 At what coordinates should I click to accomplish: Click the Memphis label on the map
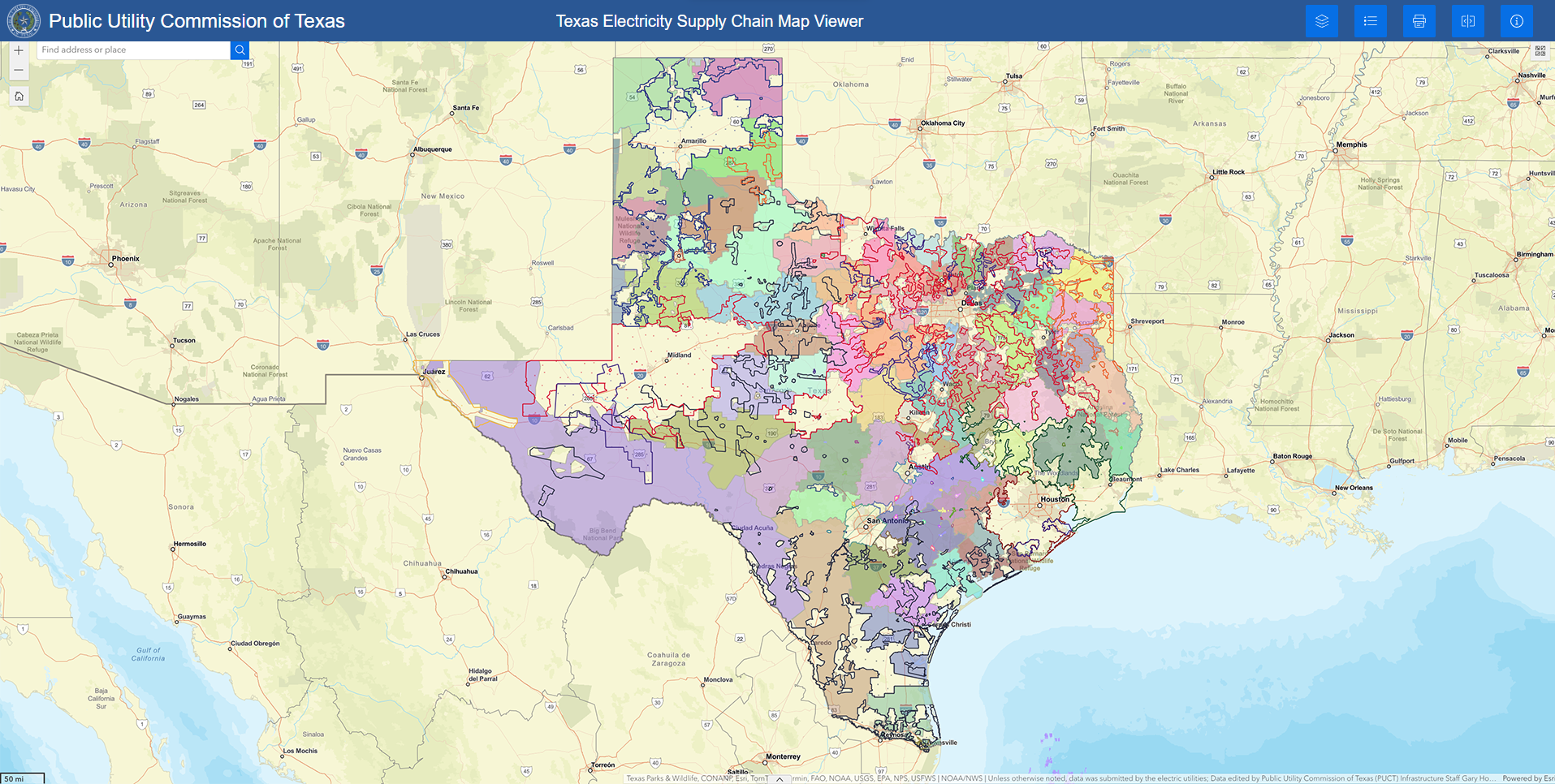point(1352,144)
